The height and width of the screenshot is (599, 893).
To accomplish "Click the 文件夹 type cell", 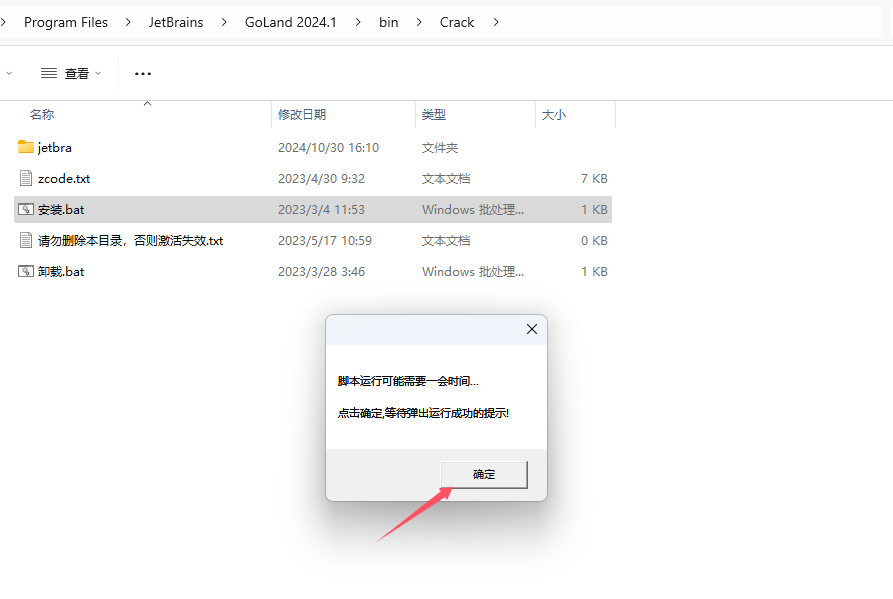I will (x=440, y=147).
